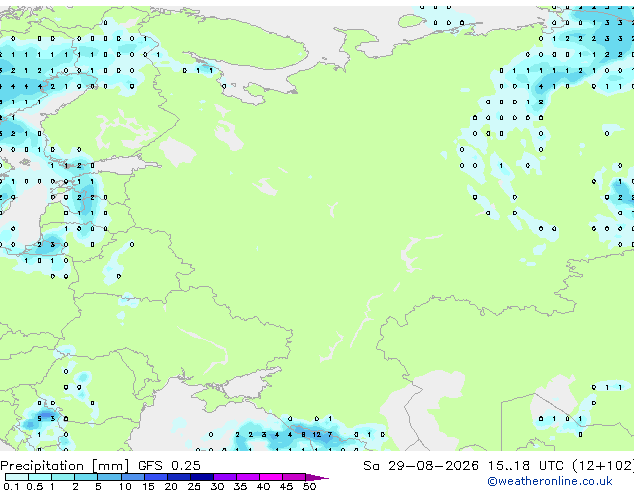Pick the 35–40 mm legend color swatch

tap(247, 477)
